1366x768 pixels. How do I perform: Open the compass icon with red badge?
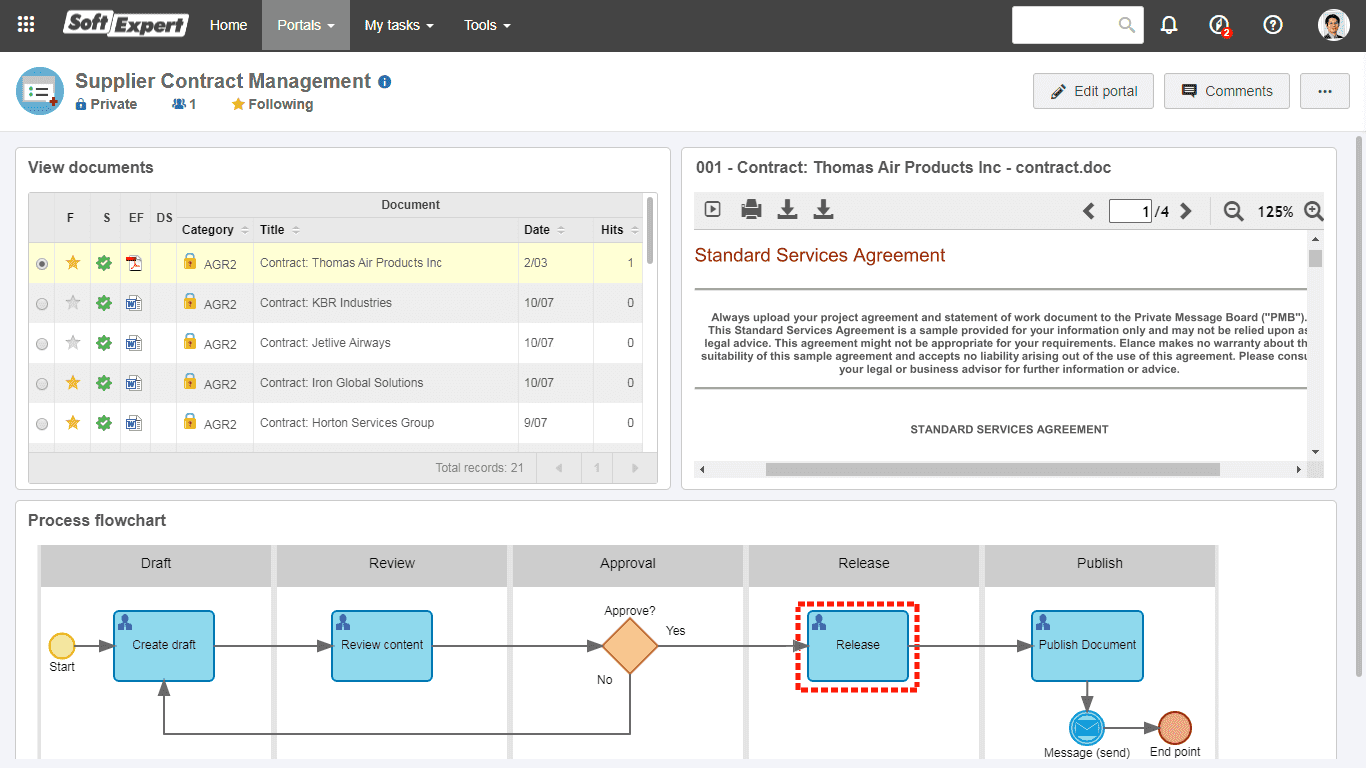coord(1219,25)
